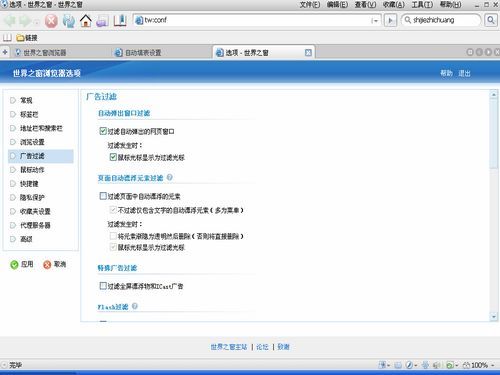500x375 pixels.
Task: Click help icon beside Flash过滤
Action: (135, 306)
